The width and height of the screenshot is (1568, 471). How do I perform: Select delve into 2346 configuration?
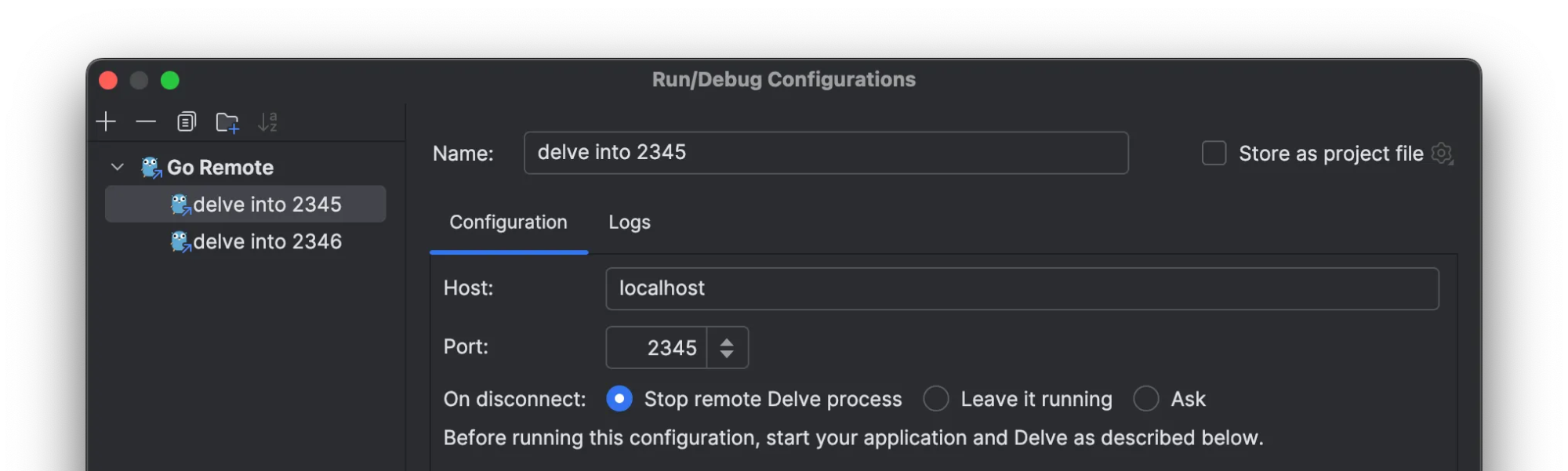pyautogui.click(x=267, y=242)
